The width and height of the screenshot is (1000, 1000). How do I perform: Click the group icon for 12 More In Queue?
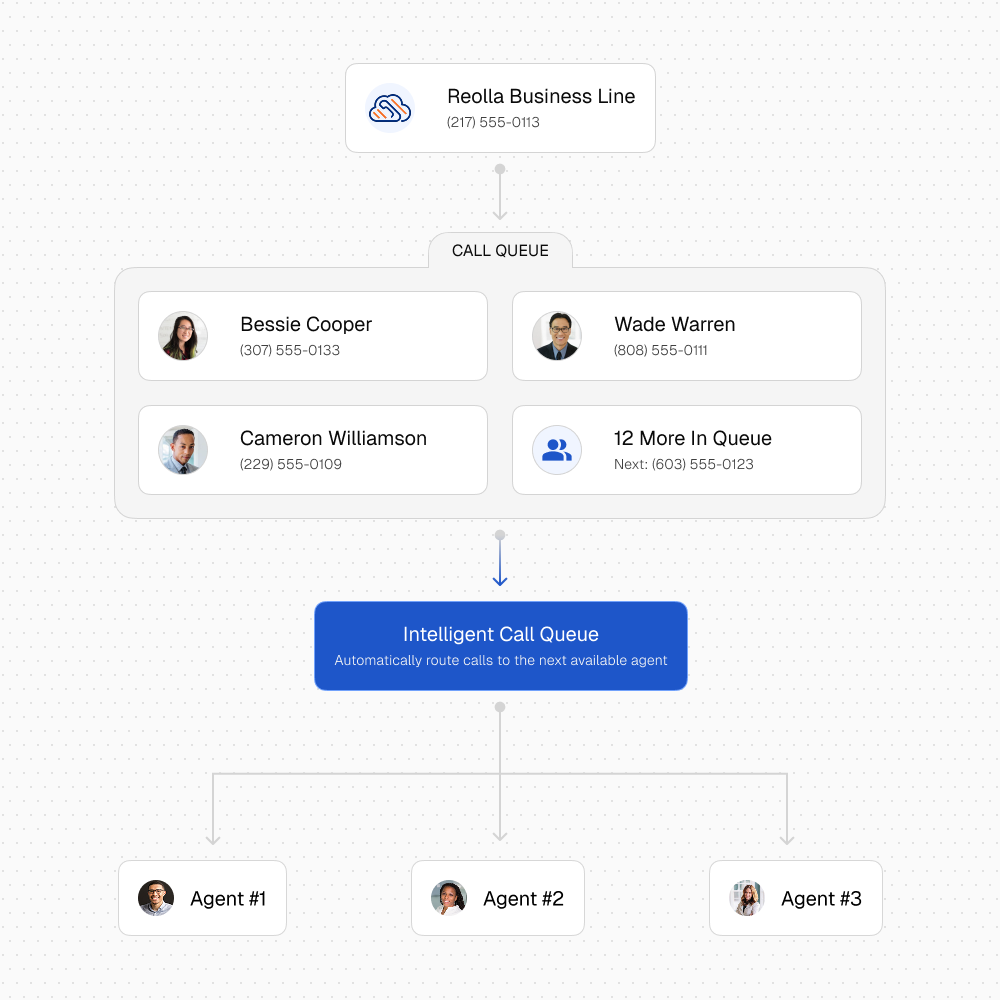pyautogui.click(x=557, y=450)
